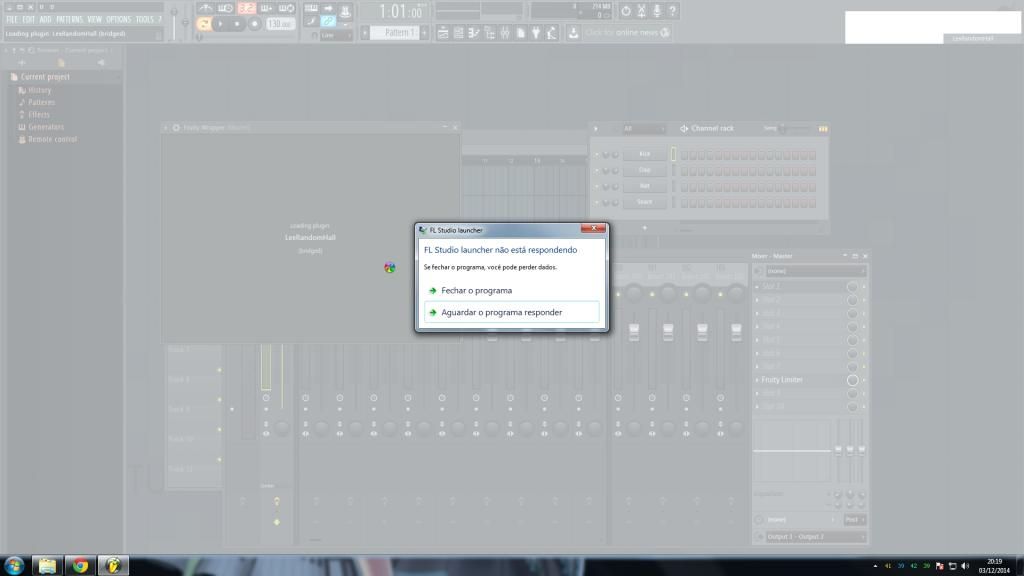
Task: Open the OPTIONS menu
Action: pyautogui.click(x=118, y=19)
